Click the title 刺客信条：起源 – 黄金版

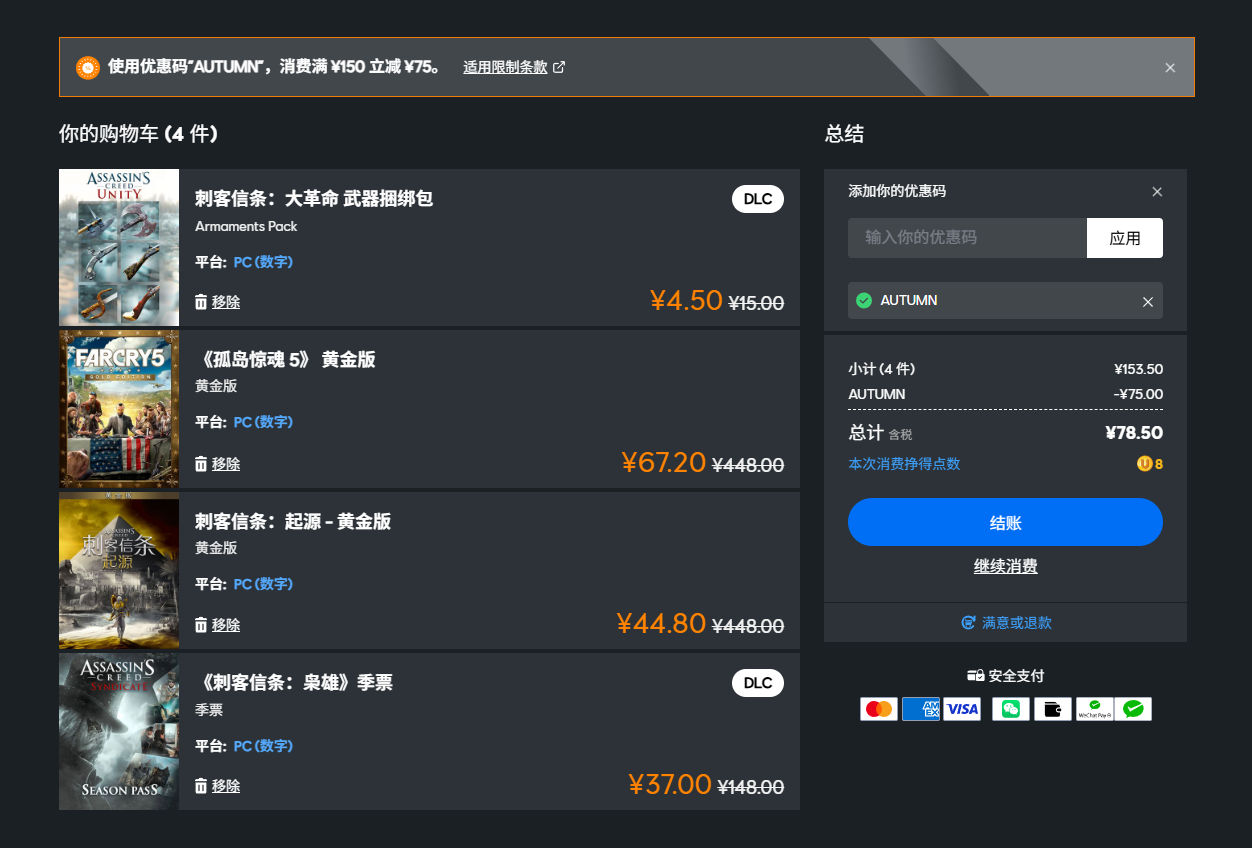(x=293, y=522)
